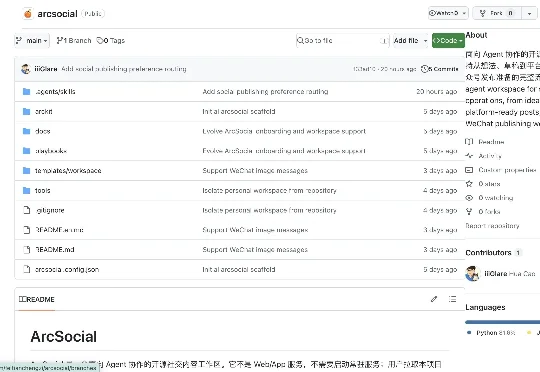
Task: Click folder icon beside .agents/skills
Action: click(27, 91)
